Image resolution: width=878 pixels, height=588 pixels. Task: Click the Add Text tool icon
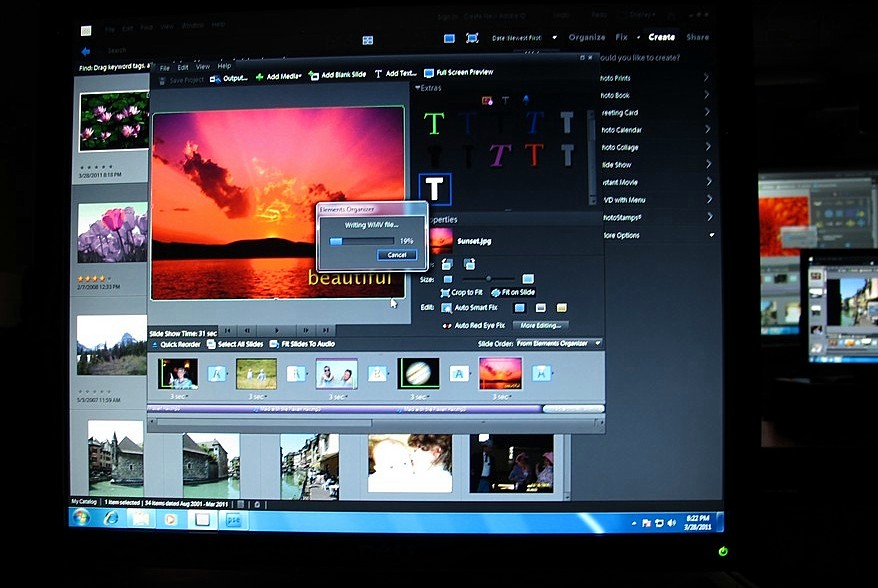[379, 75]
